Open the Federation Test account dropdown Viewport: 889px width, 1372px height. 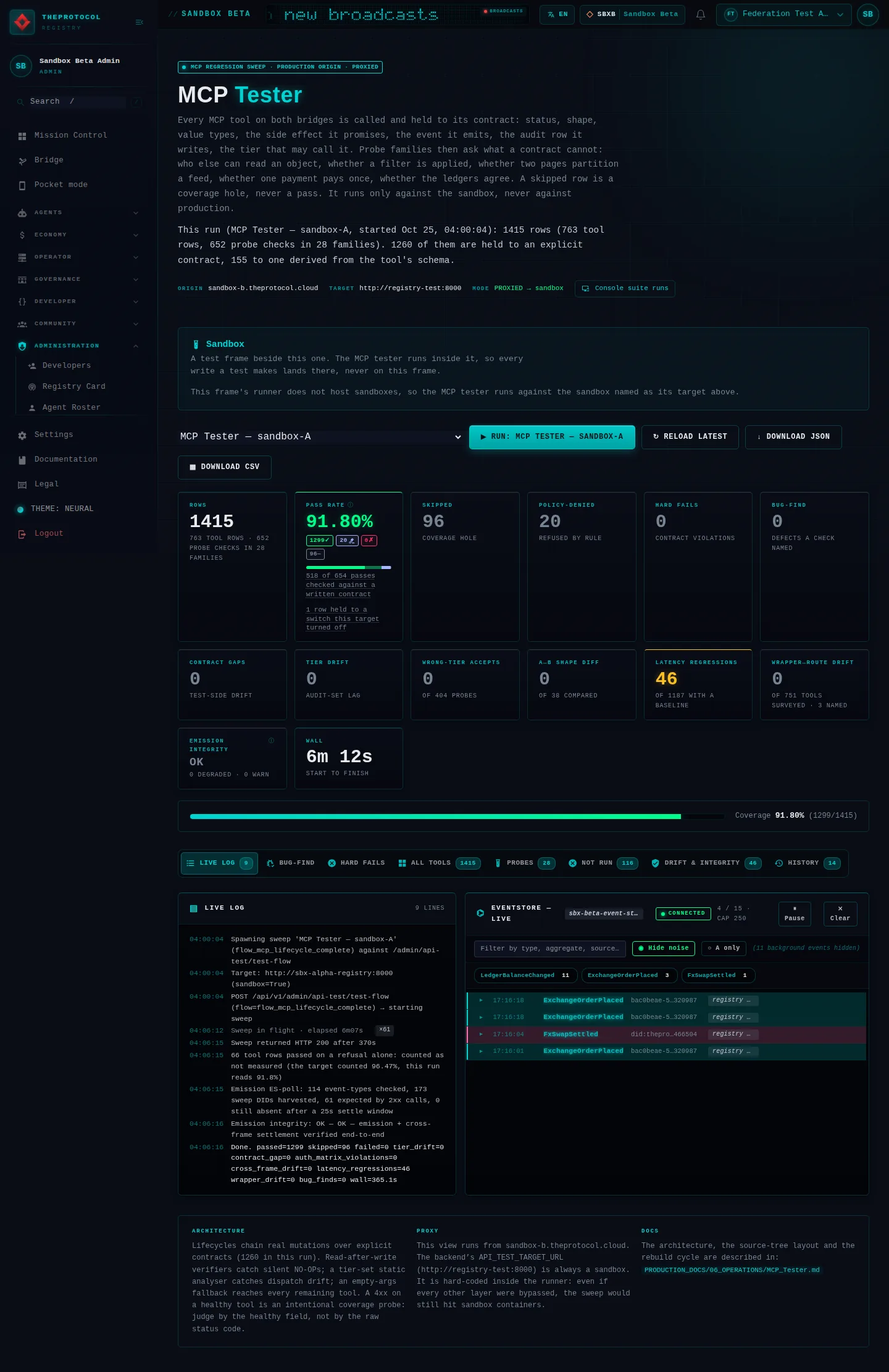(x=783, y=14)
